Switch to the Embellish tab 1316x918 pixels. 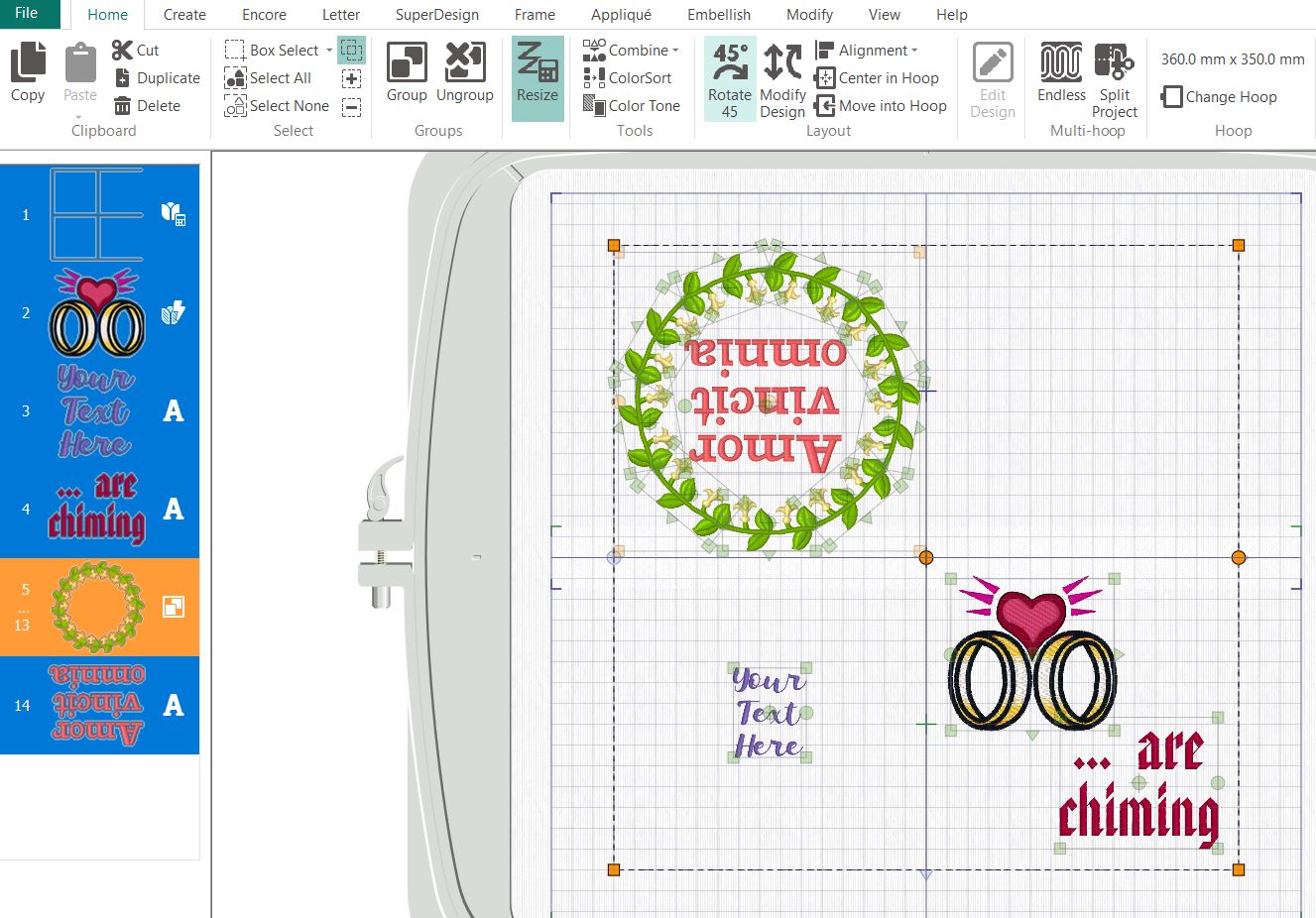tap(719, 14)
